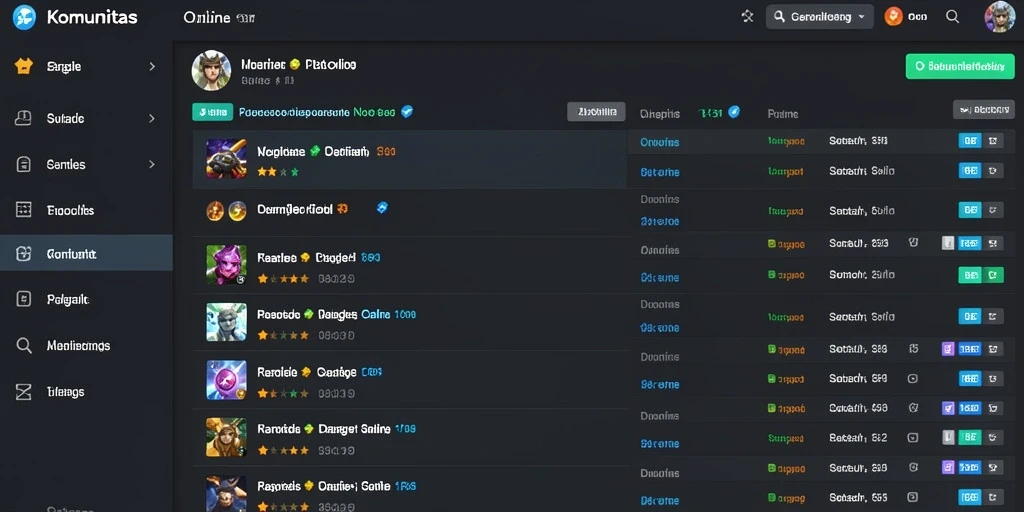Image resolution: width=1024 pixels, height=512 pixels.
Task: Expand the Sutade sidebar chevron
Action: [x=152, y=118]
